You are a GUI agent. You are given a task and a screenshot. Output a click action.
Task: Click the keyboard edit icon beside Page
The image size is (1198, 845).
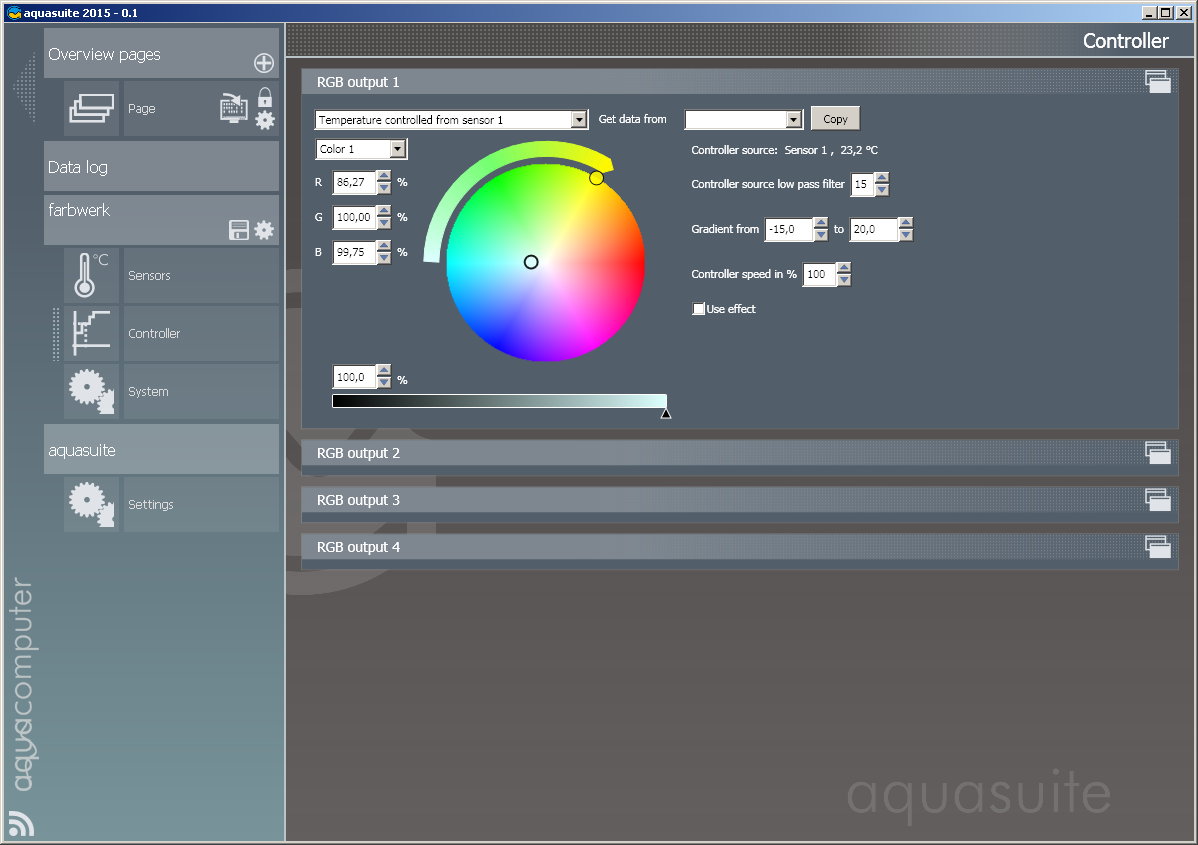pyautogui.click(x=234, y=108)
